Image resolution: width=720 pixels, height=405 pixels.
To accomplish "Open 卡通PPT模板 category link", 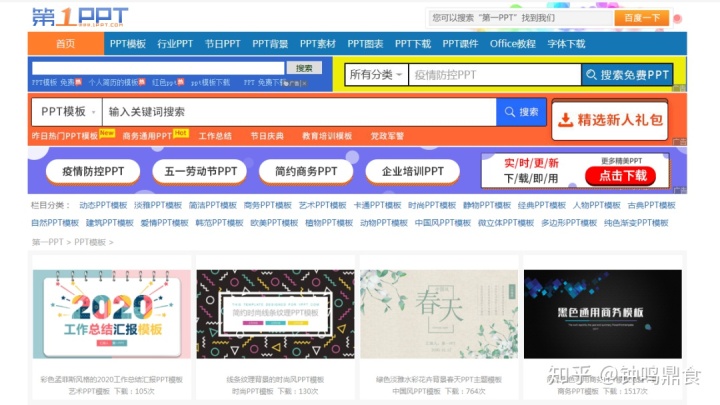I will point(377,205).
